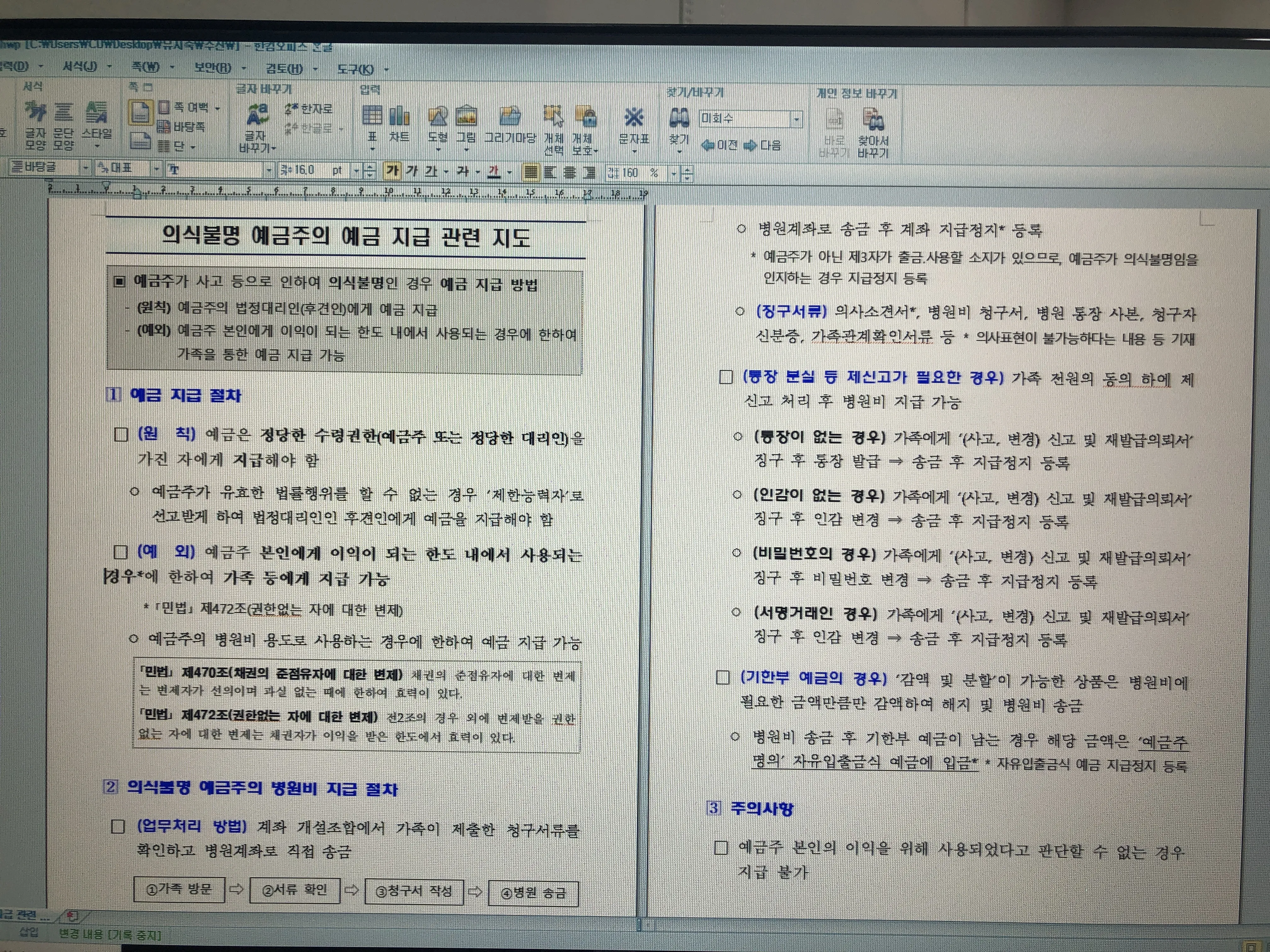Toggle bold with the 가 button
This screenshot has width=1270, height=952.
point(392,173)
